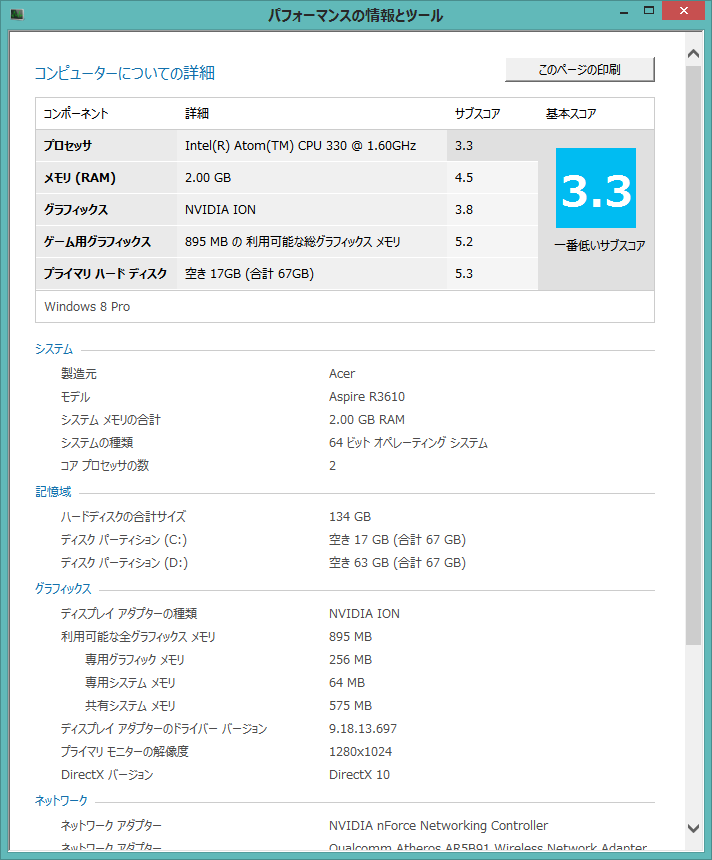Click the プロセッサ row label
The width and height of the screenshot is (712, 860).
point(68,146)
